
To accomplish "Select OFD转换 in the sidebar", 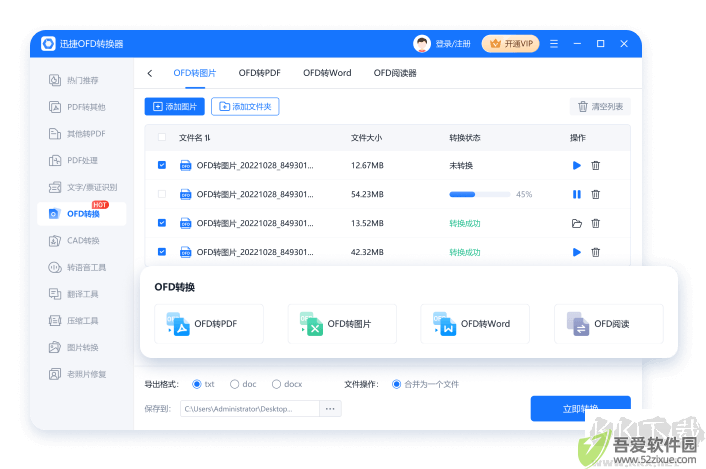I will (81, 214).
